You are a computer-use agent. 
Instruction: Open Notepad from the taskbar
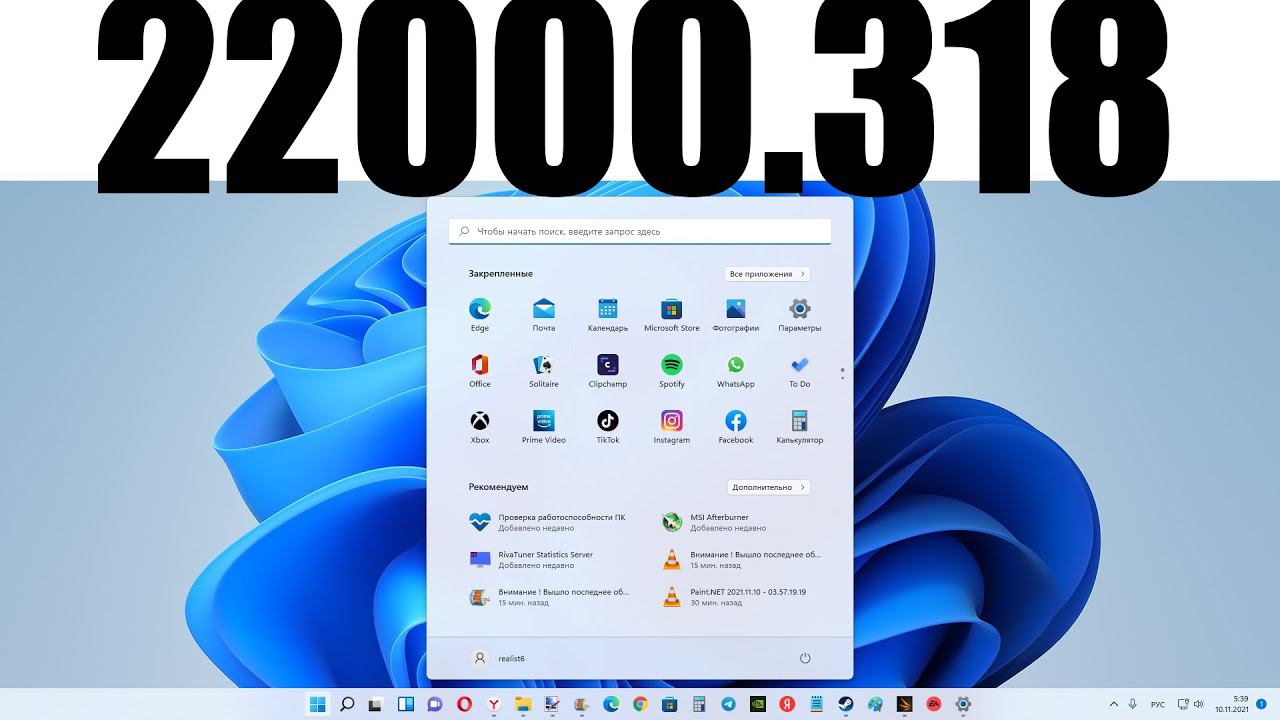click(816, 704)
